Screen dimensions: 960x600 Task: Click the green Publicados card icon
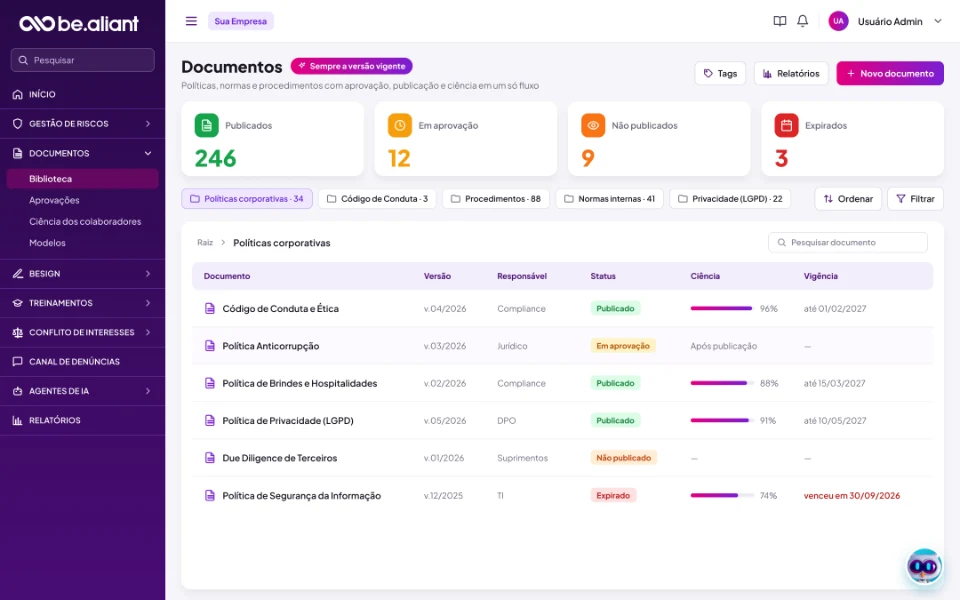click(206, 125)
